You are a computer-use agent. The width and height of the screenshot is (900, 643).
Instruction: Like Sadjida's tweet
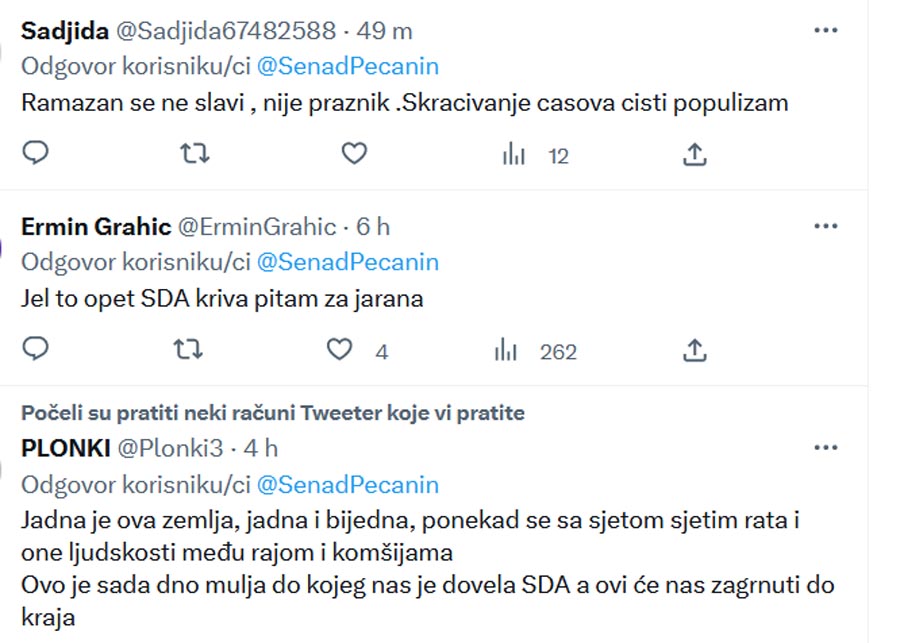coord(354,153)
